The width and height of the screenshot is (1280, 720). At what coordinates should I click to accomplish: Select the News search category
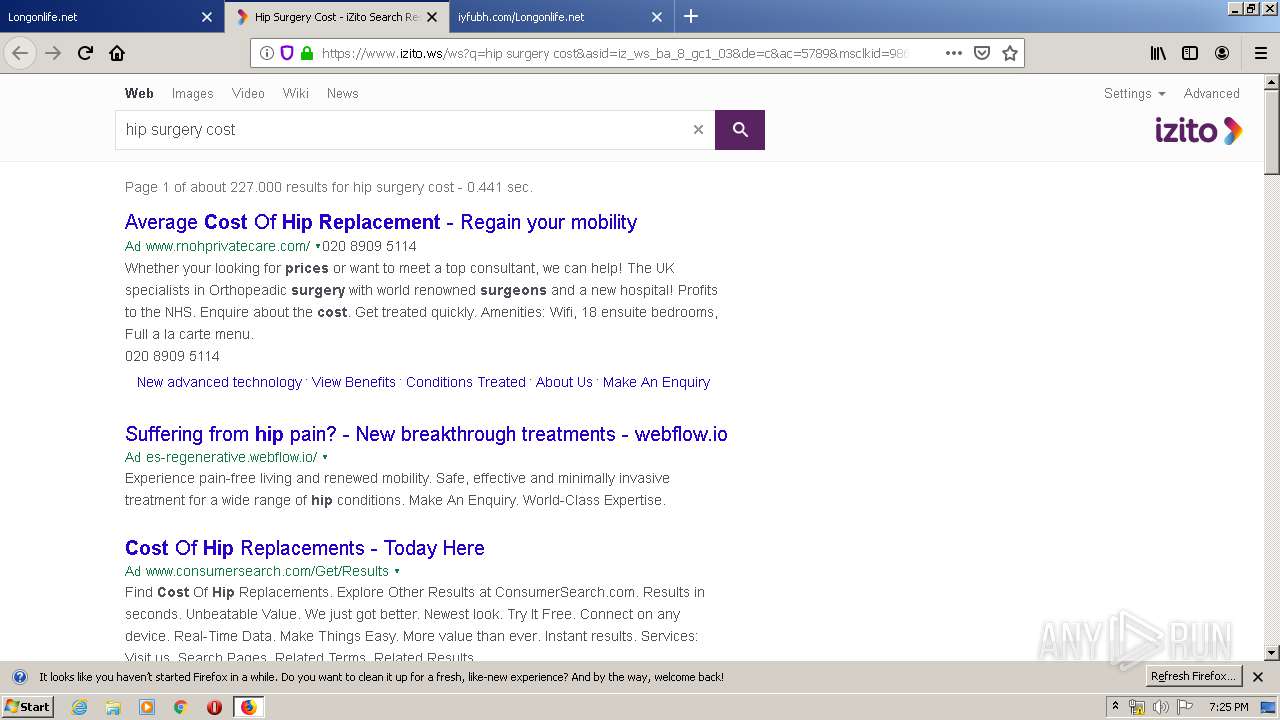pos(342,93)
